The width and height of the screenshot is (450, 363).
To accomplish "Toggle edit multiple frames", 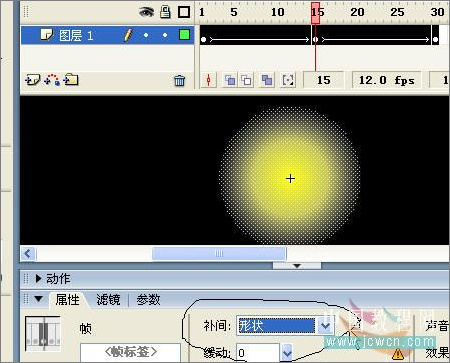I will [267, 80].
